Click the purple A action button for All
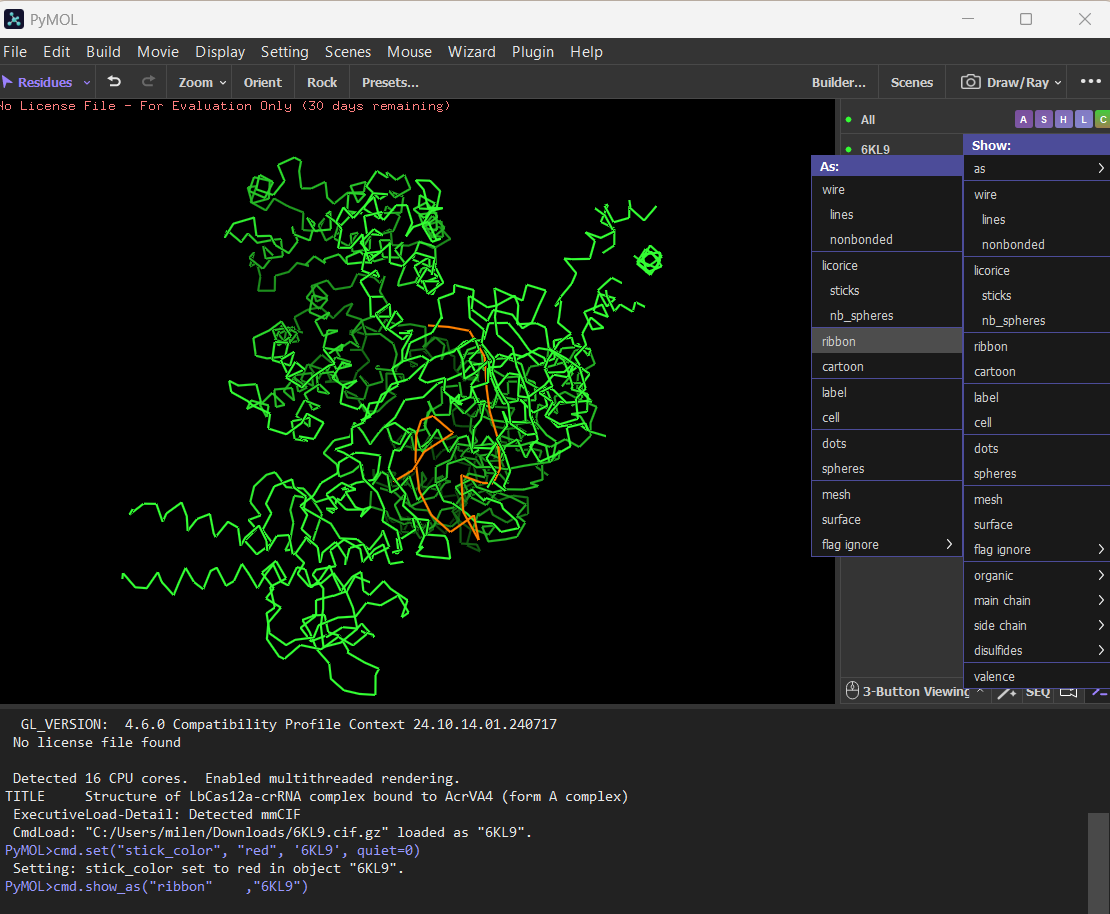1110x914 pixels. [x=1023, y=120]
